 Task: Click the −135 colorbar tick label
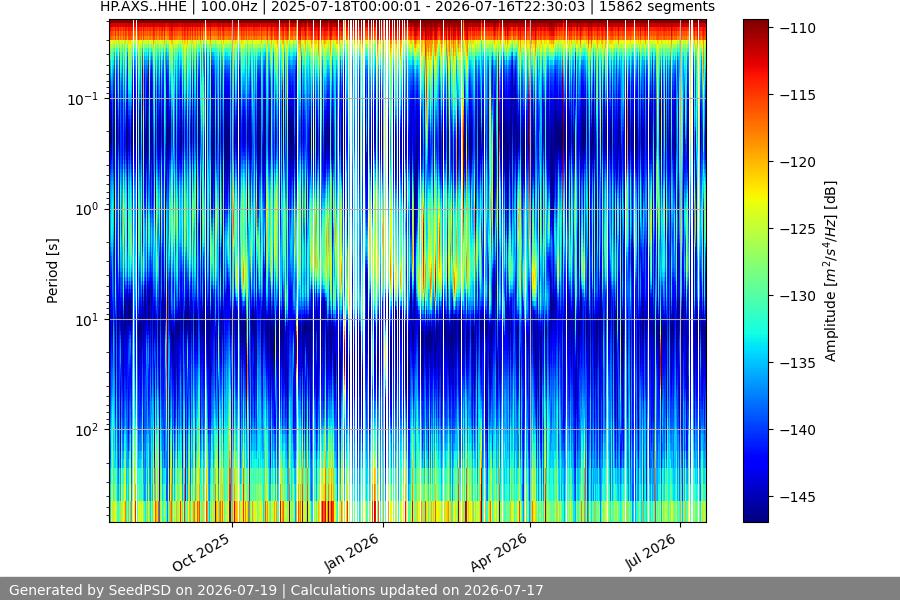click(x=798, y=363)
